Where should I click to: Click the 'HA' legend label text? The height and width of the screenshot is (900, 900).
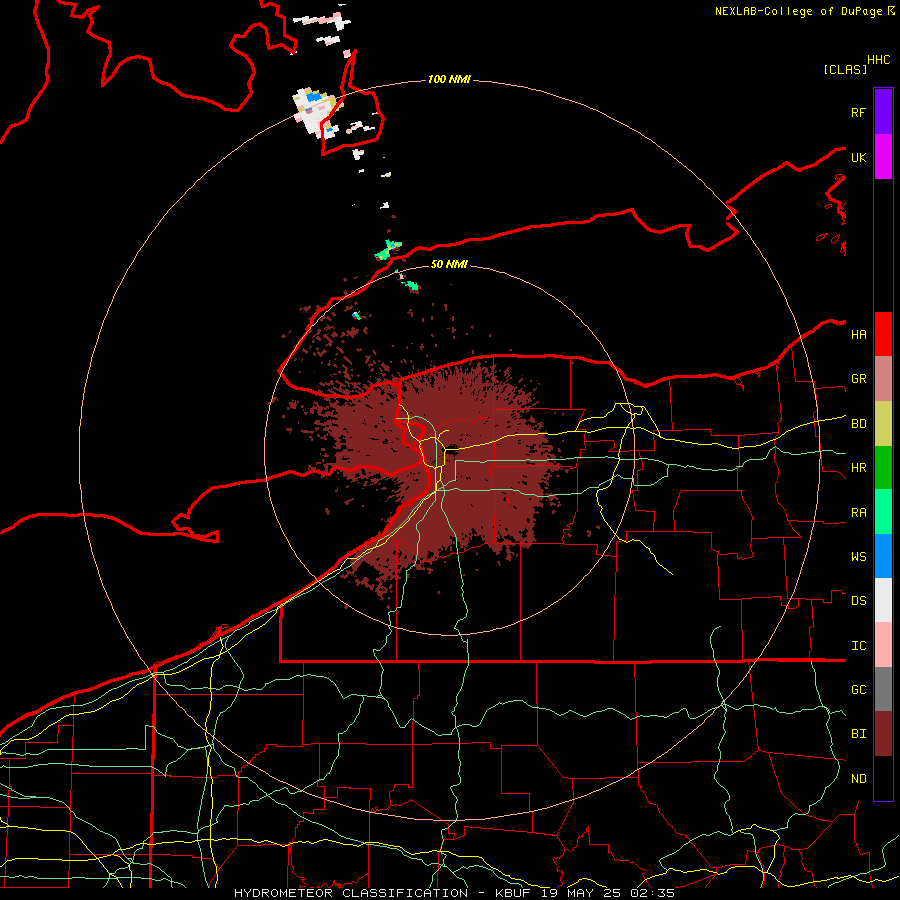coord(858,335)
